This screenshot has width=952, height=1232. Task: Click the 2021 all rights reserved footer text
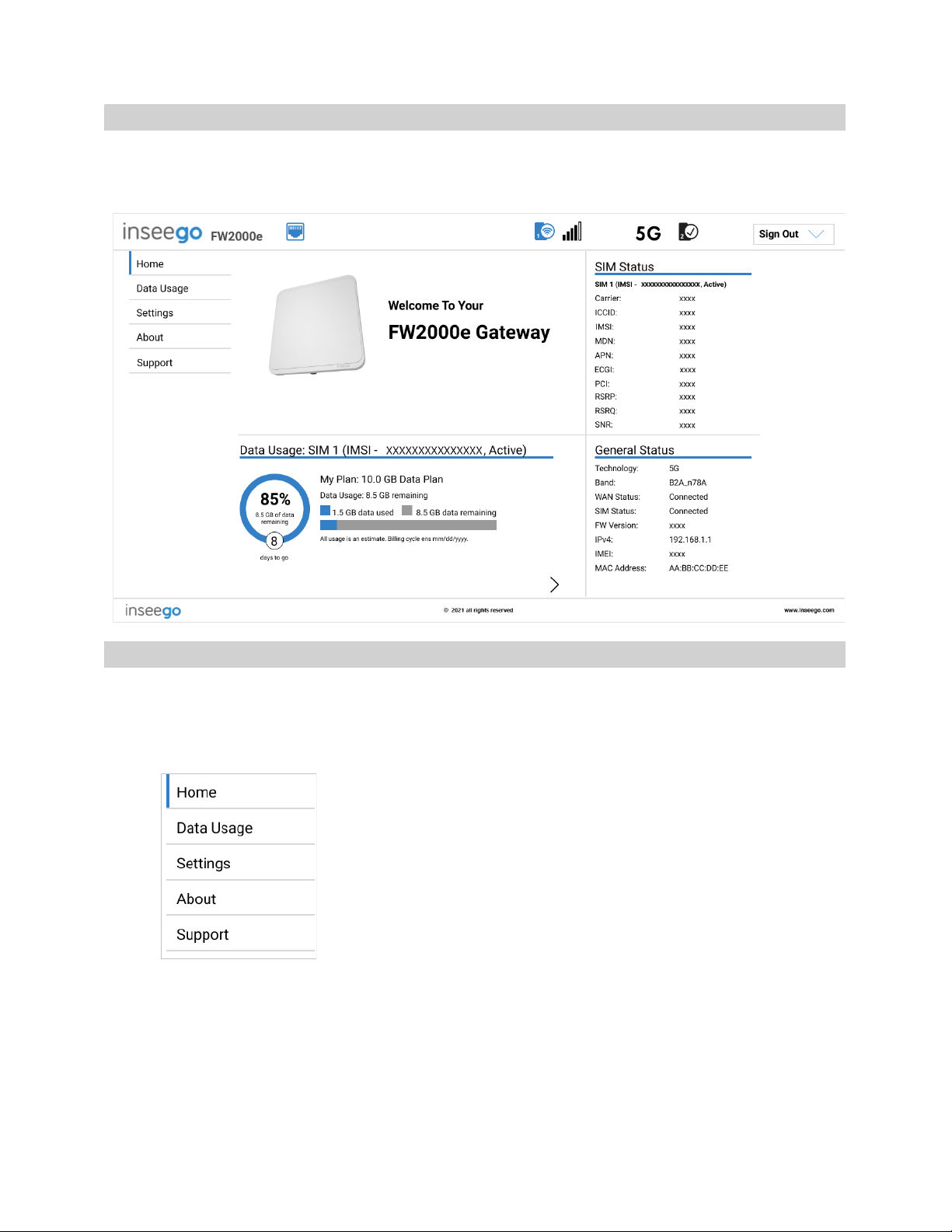(x=479, y=610)
